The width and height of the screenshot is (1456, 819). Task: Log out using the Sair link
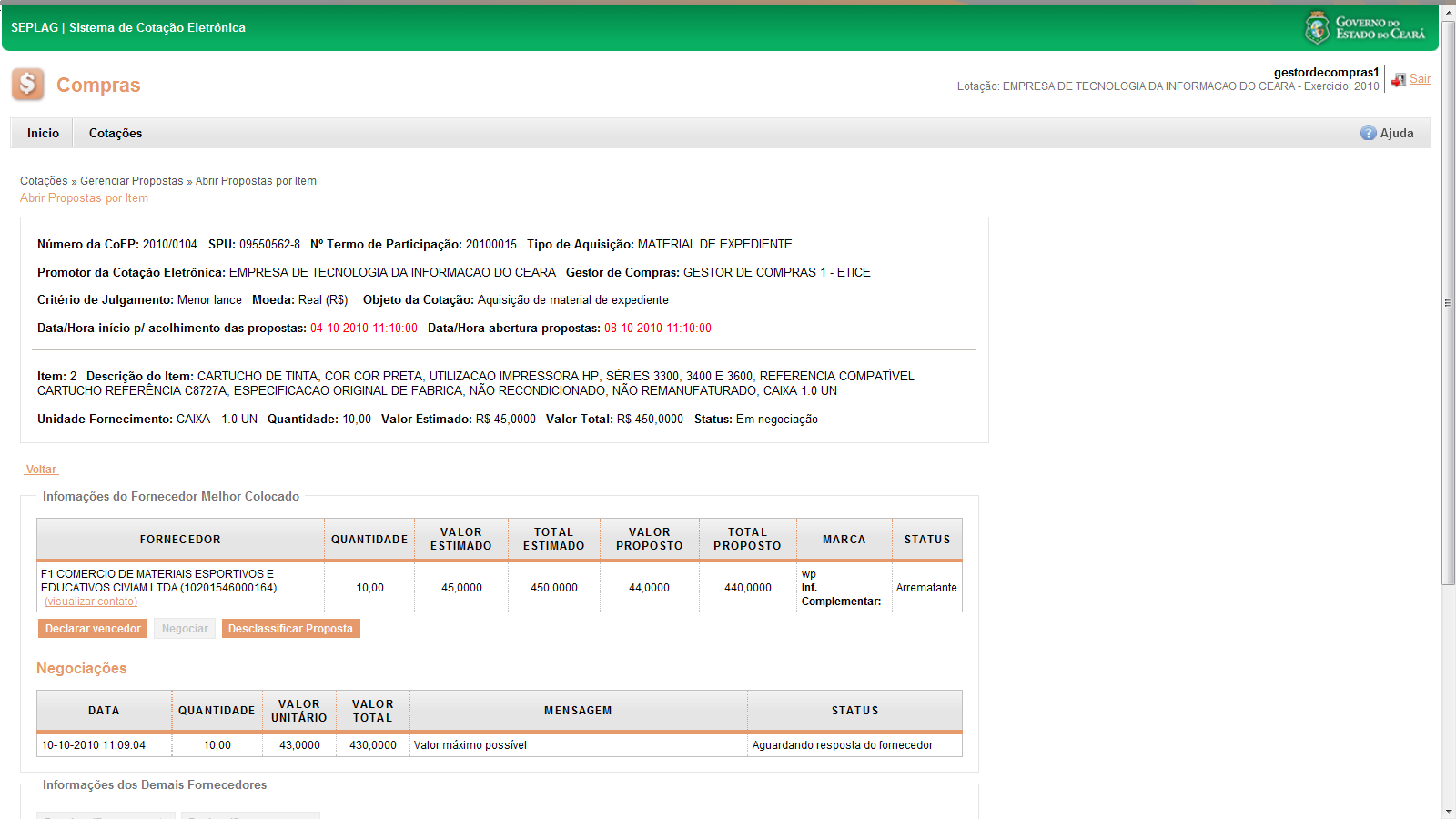pyautogui.click(x=1420, y=79)
